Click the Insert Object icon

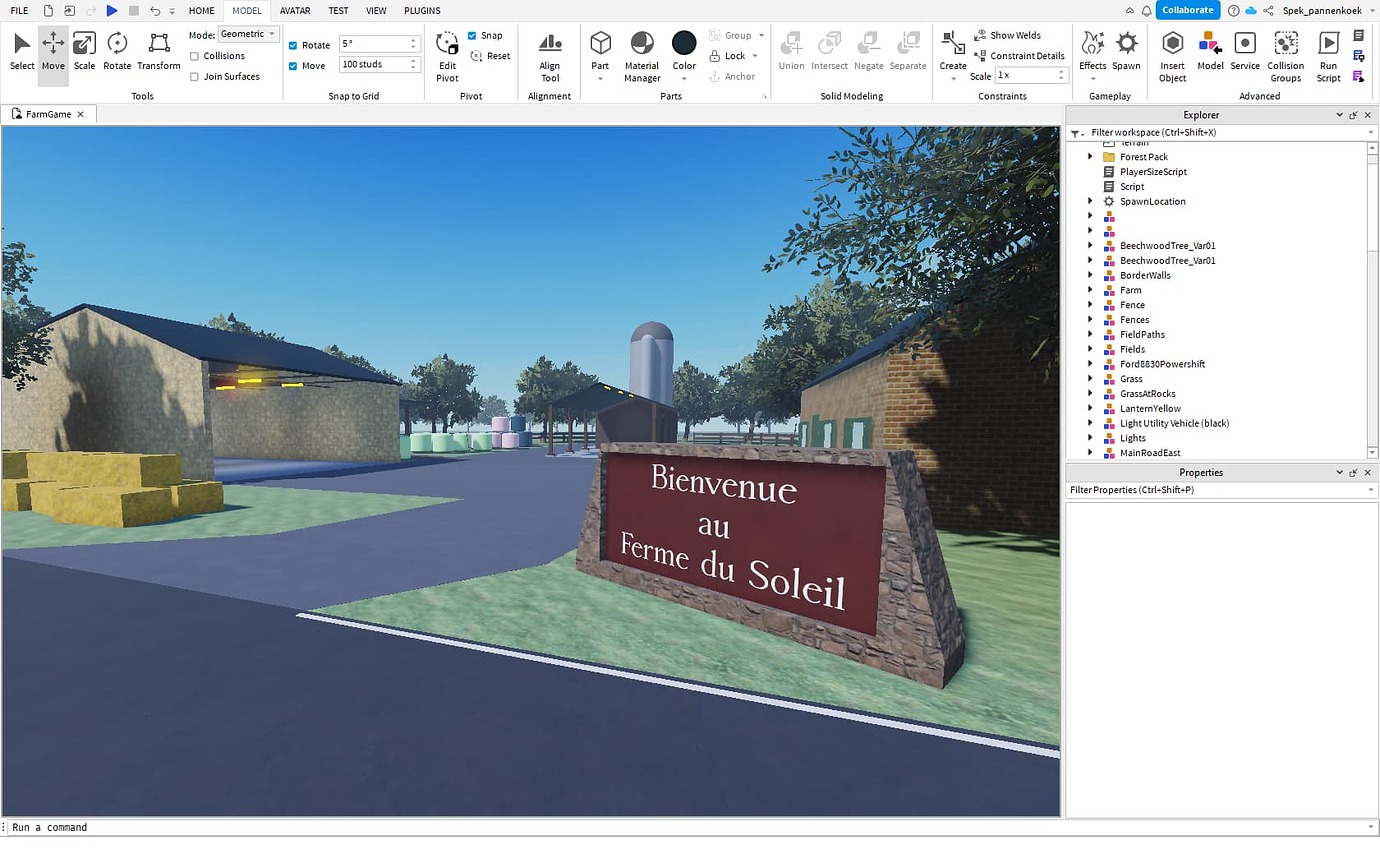[x=1172, y=56]
